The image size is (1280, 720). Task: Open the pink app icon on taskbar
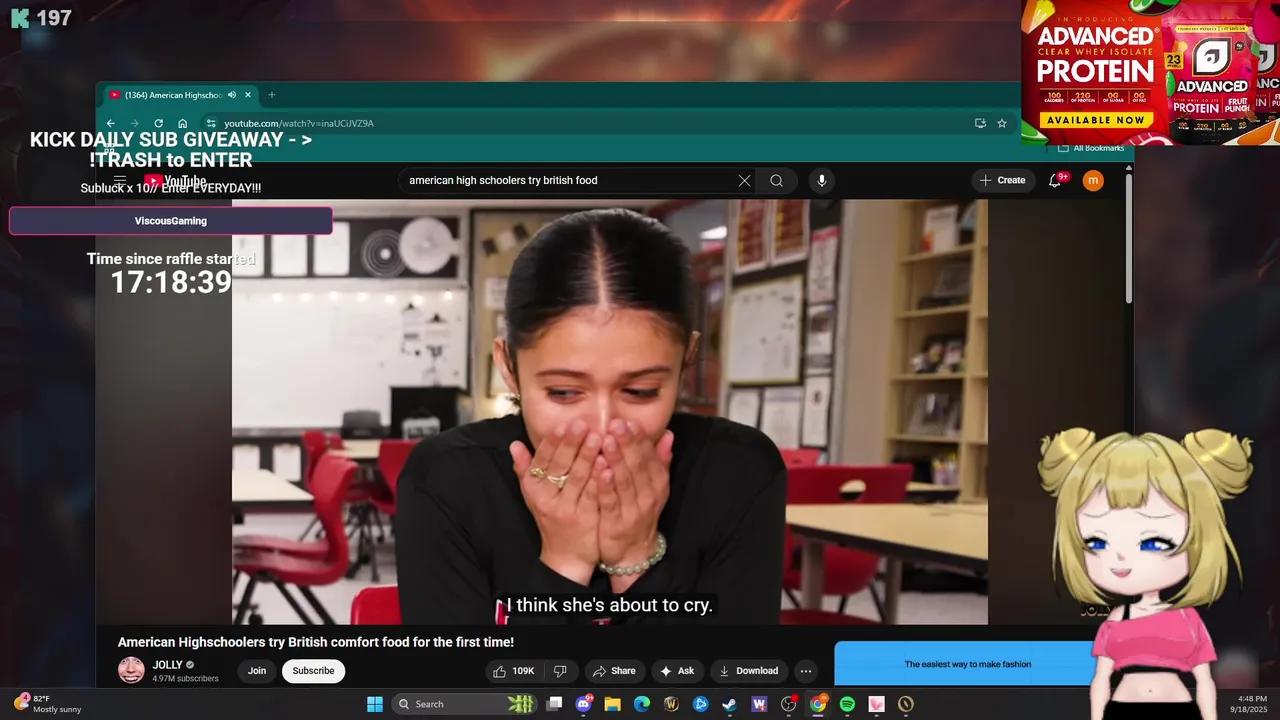877,704
